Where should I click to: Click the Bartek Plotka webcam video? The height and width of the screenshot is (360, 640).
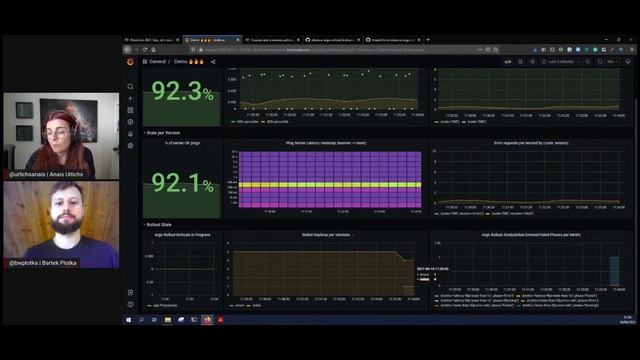(x=61, y=224)
